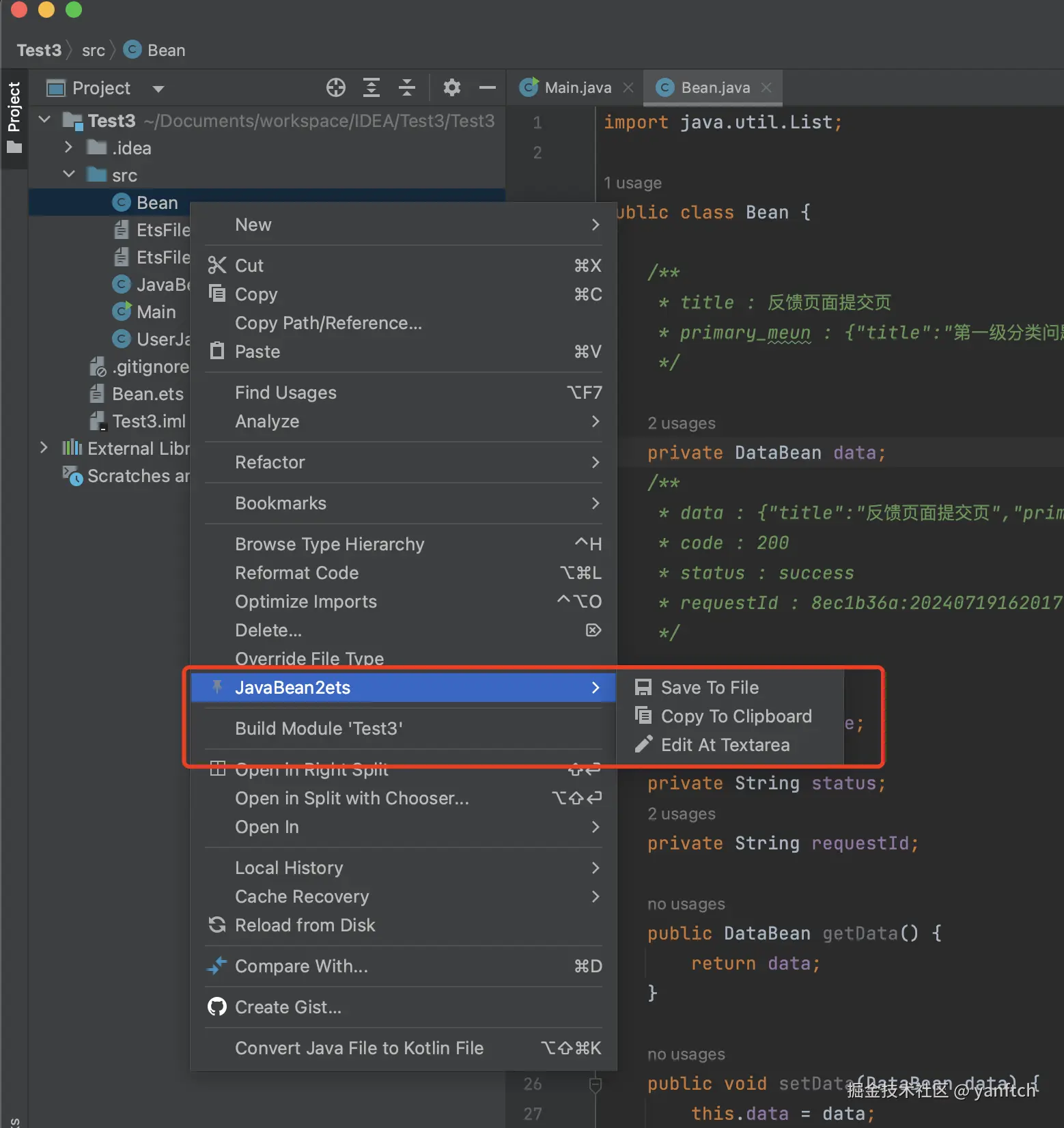Click the GitHub icon next to Create Gist
The image size is (1064, 1128).
click(x=217, y=1006)
